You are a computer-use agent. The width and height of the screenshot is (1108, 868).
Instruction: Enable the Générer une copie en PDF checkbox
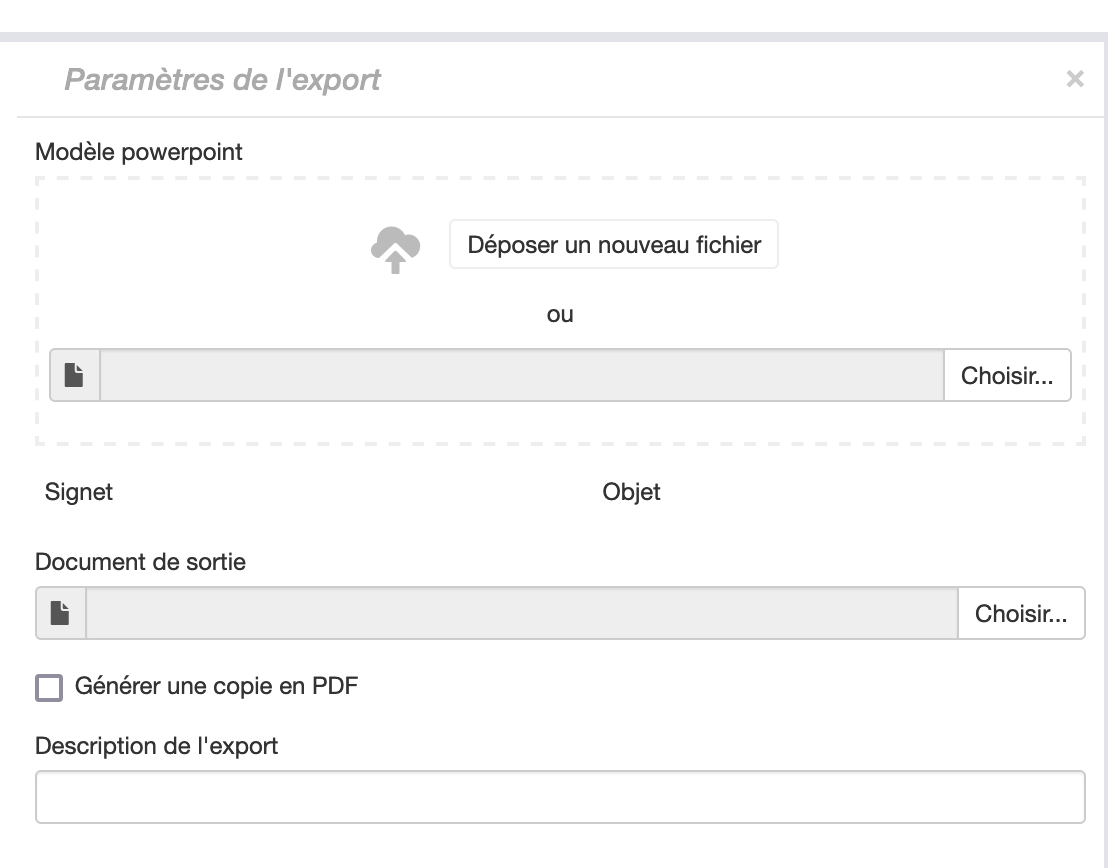(x=49, y=688)
